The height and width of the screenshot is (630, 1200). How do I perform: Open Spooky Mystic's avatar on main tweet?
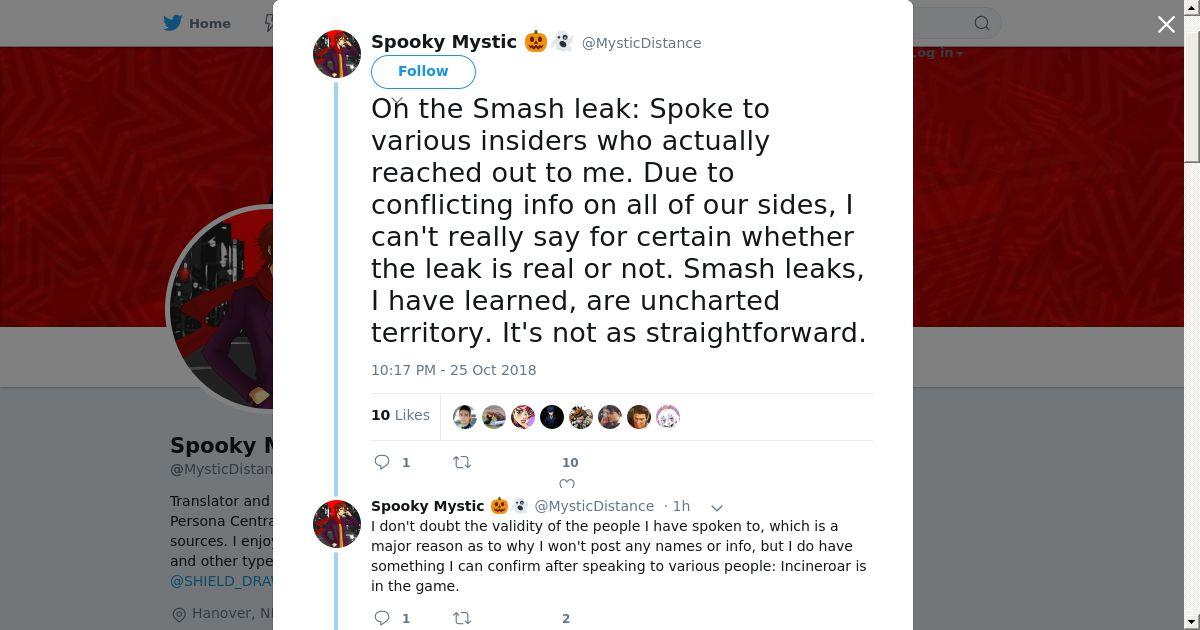coord(337,54)
